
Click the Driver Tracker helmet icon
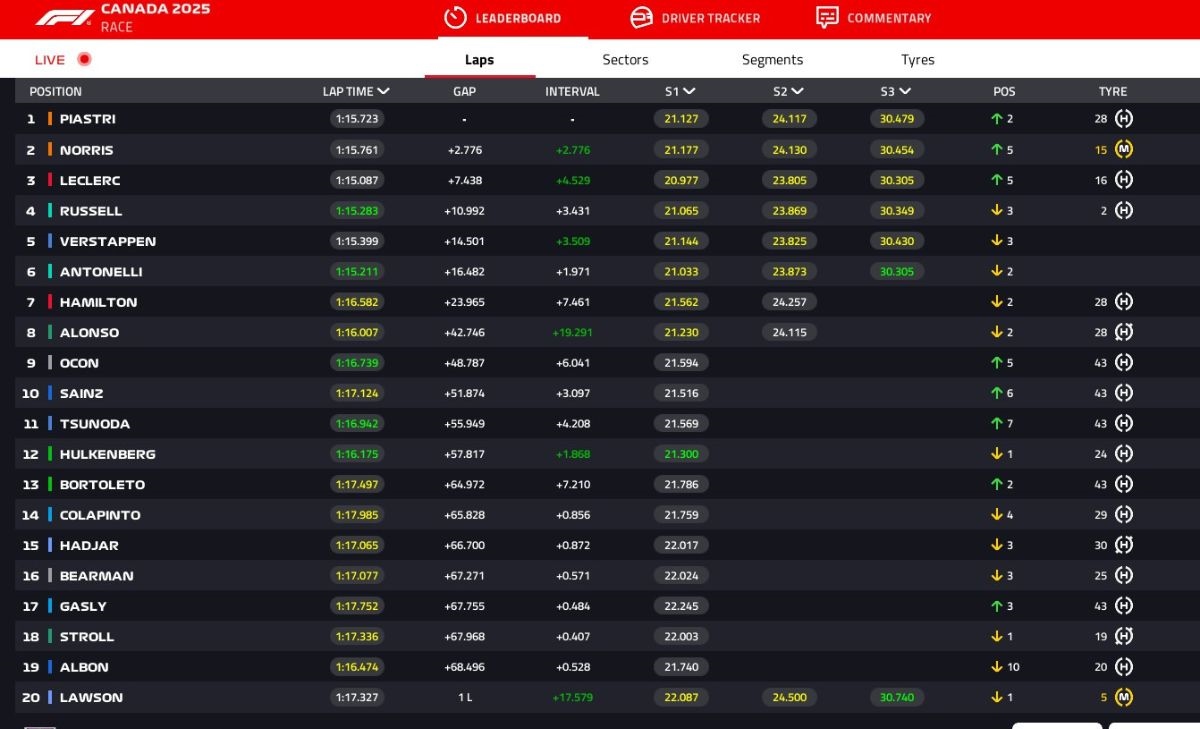coord(641,18)
